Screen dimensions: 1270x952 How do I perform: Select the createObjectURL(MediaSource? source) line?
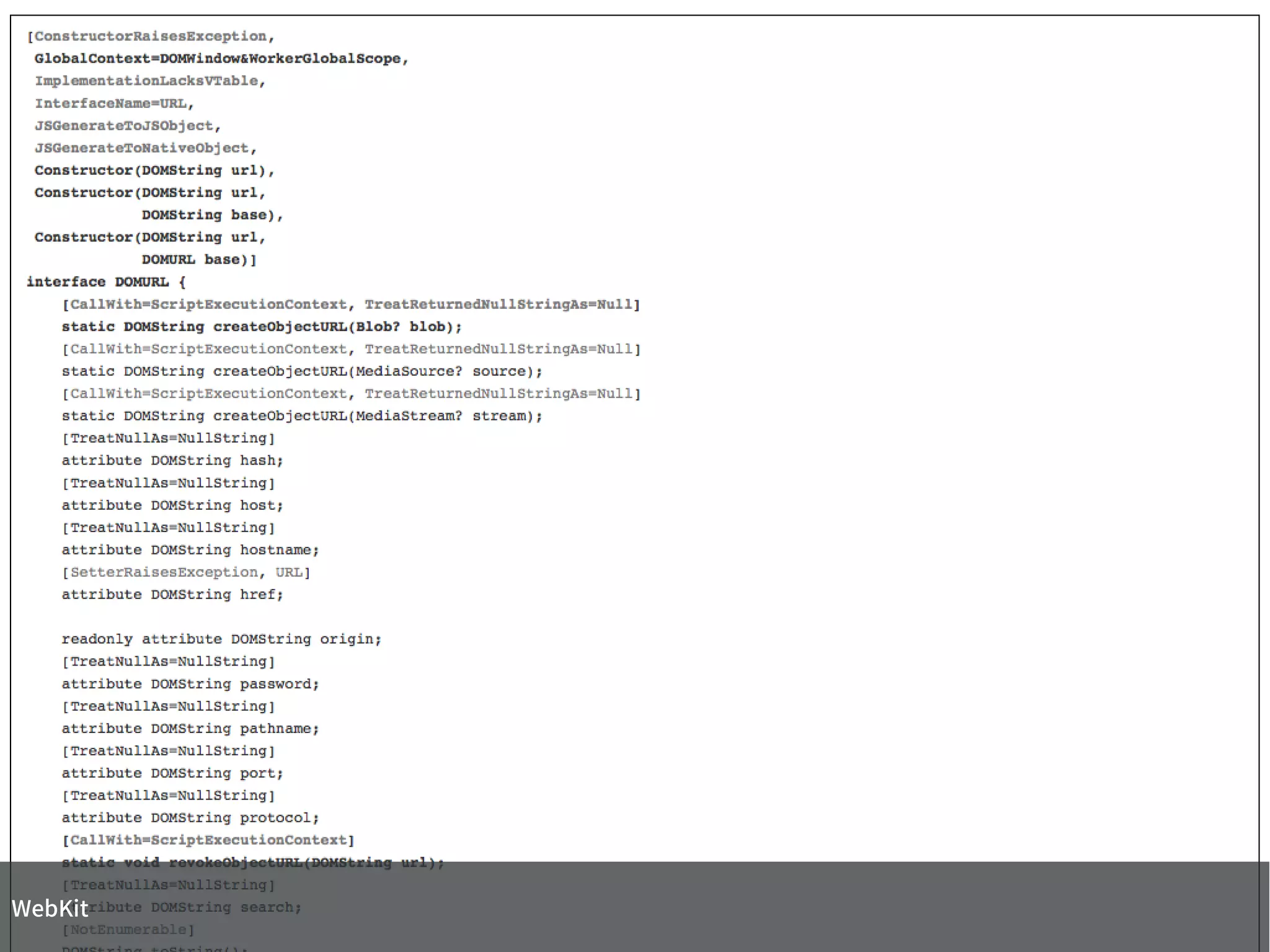pos(302,371)
